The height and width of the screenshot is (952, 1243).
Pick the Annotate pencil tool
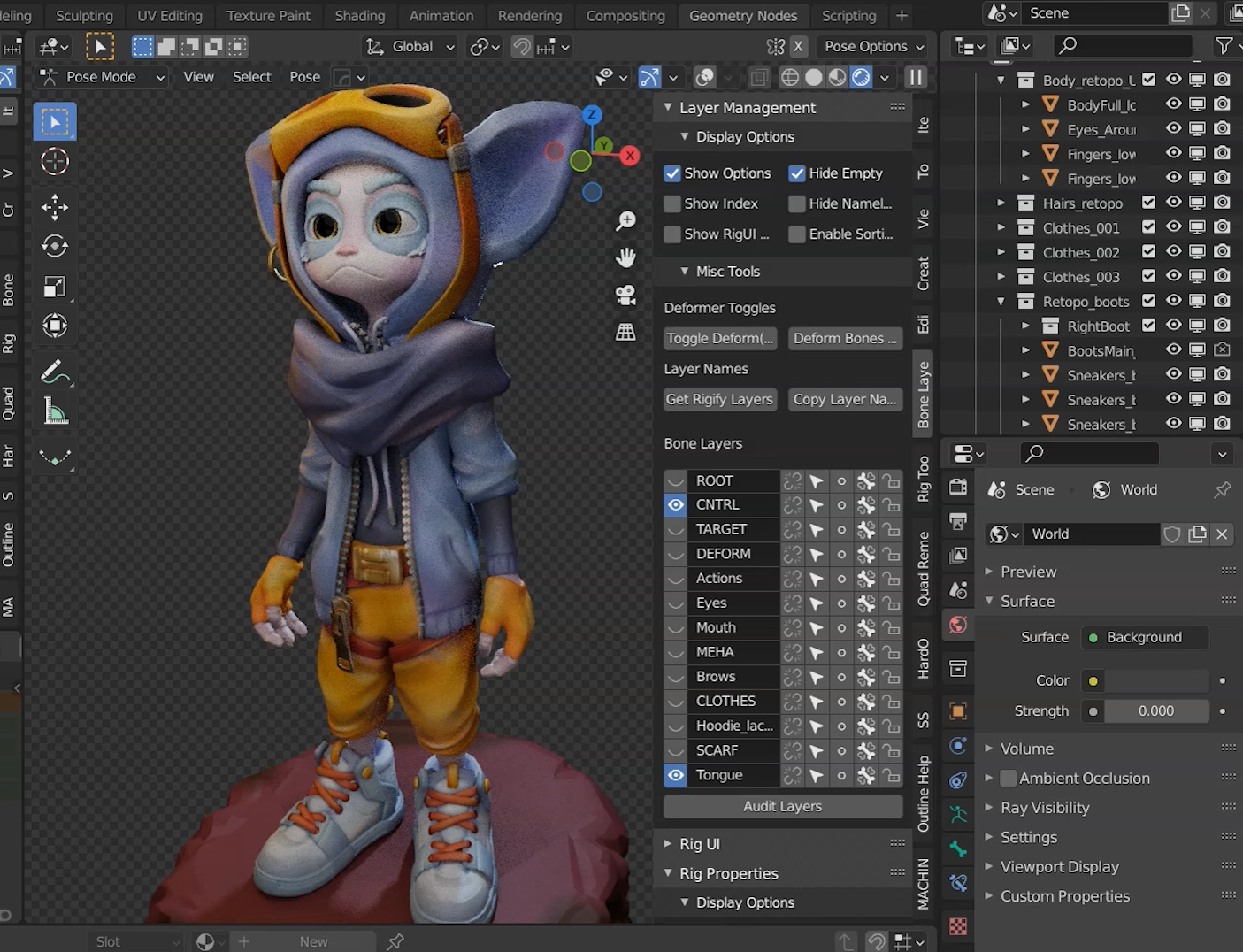click(x=55, y=372)
